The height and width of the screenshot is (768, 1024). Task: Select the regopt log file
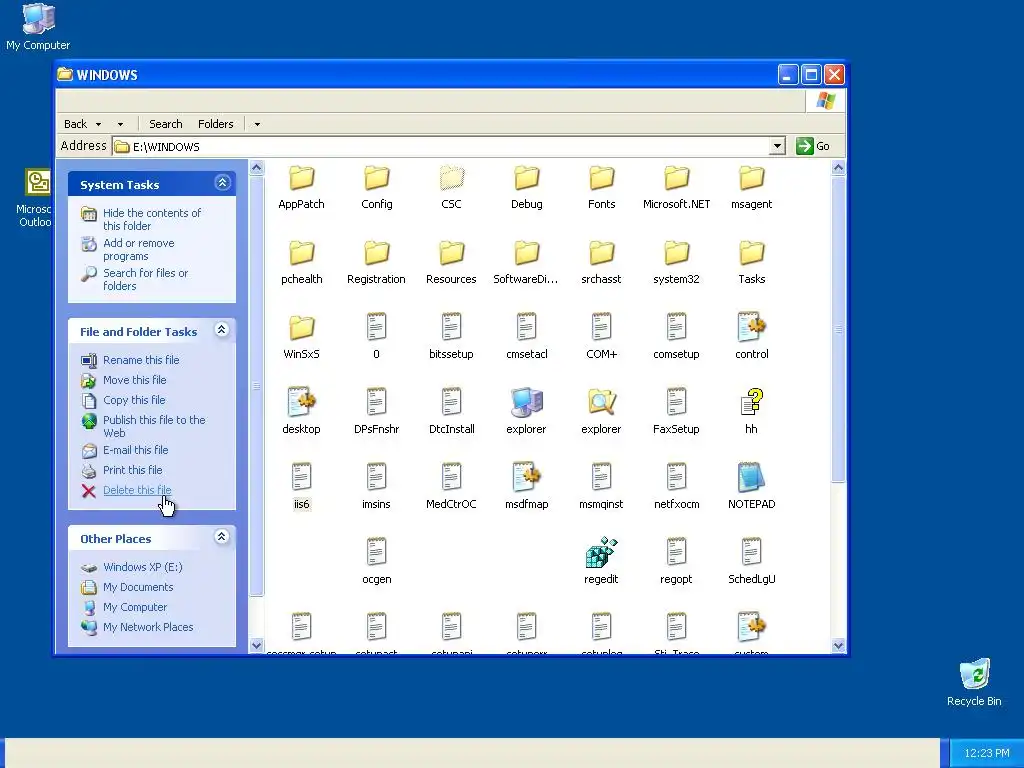677,562
